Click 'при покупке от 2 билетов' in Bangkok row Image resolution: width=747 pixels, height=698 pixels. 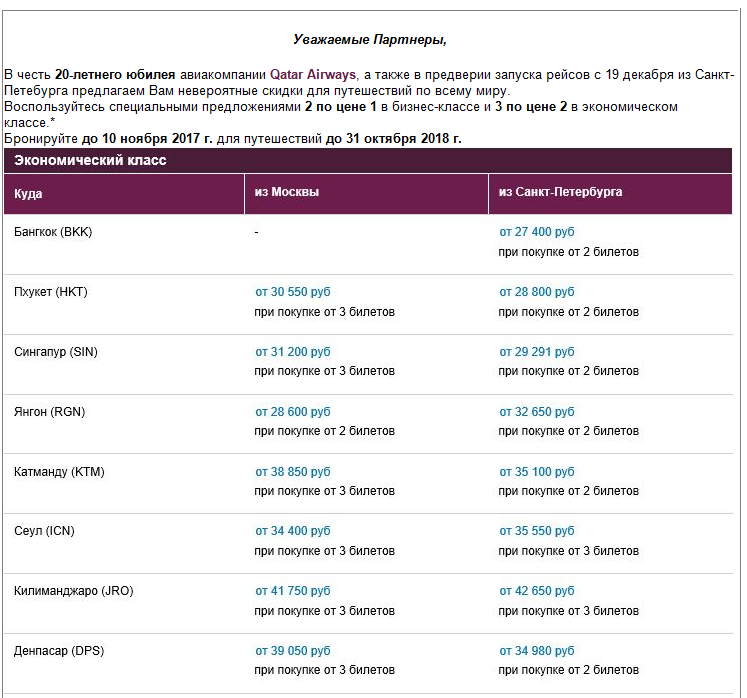click(568, 252)
